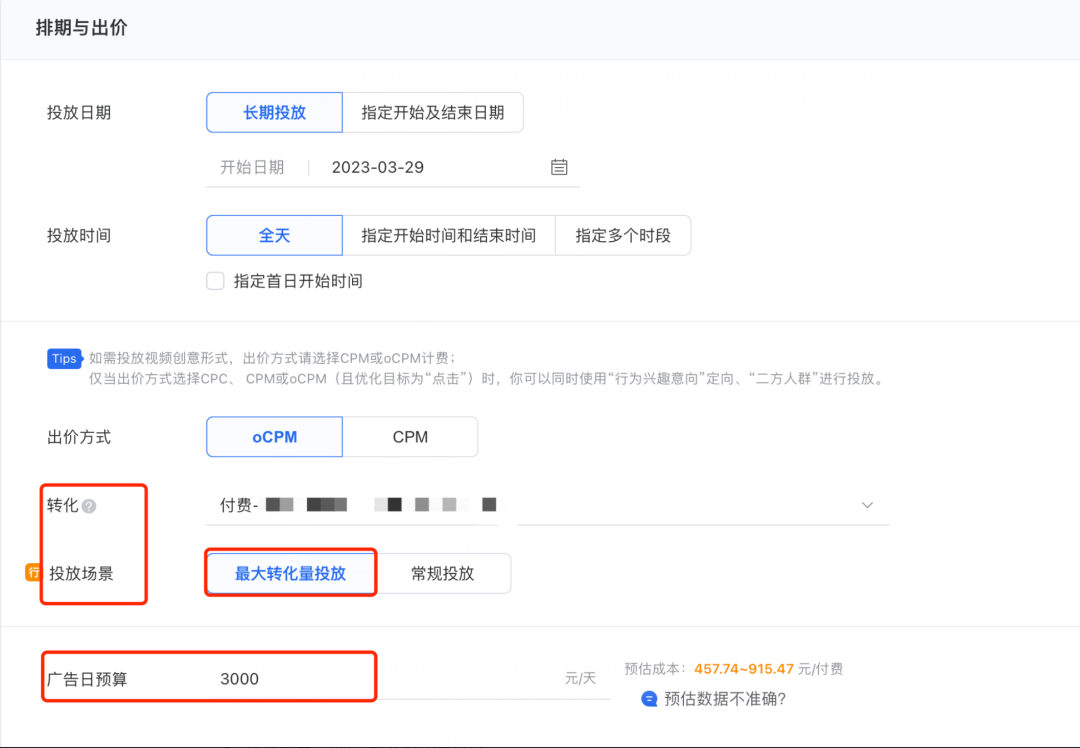Click the 排期与出价 section heading
The height and width of the screenshot is (748, 1080).
(81, 28)
